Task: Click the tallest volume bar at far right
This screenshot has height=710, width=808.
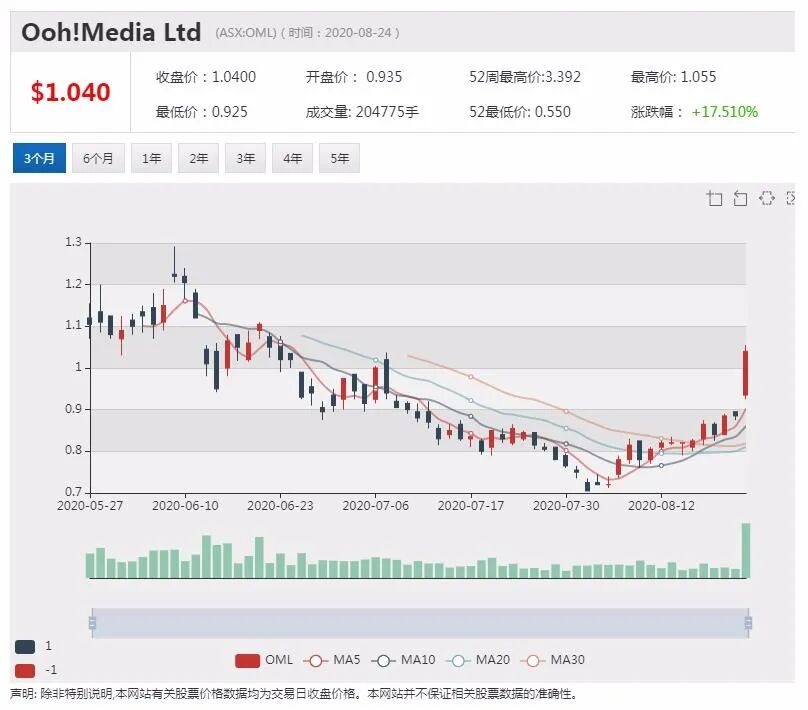Action: coord(746,550)
